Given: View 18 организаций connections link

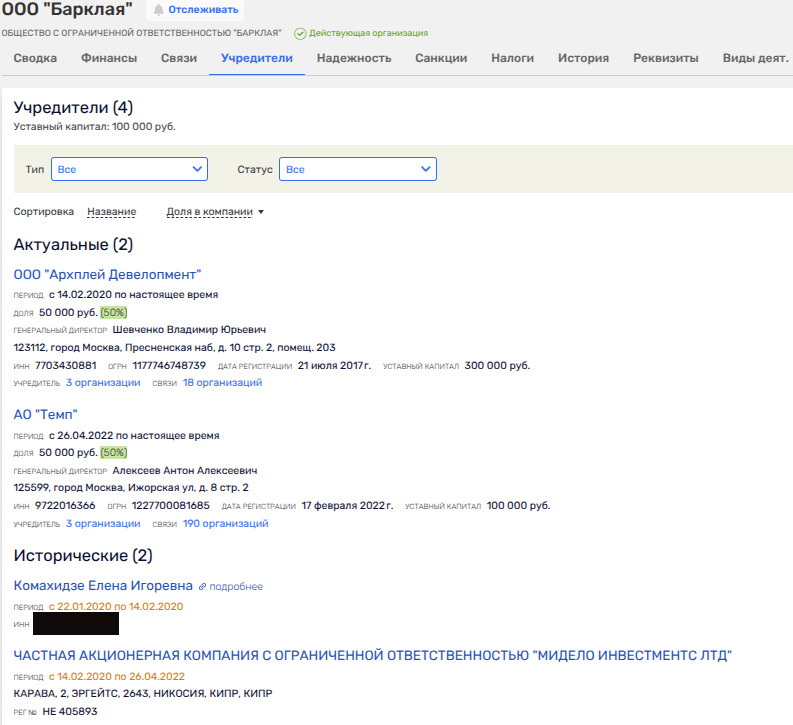Looking at the screenshot, I should pyautogui.click(x=222, y=382).
